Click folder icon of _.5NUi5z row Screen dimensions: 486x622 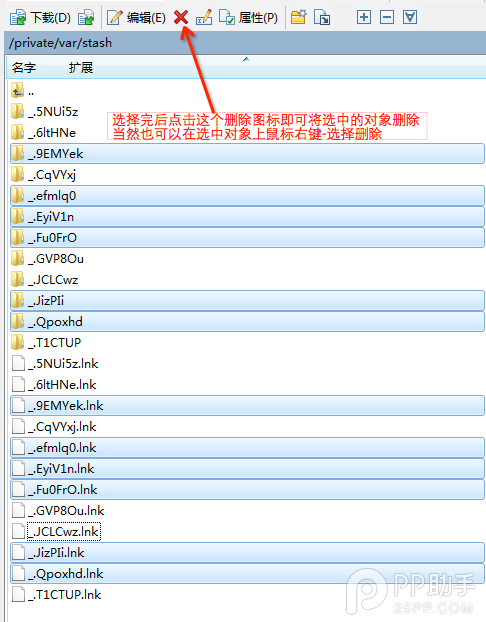click(x=17, y=111)
